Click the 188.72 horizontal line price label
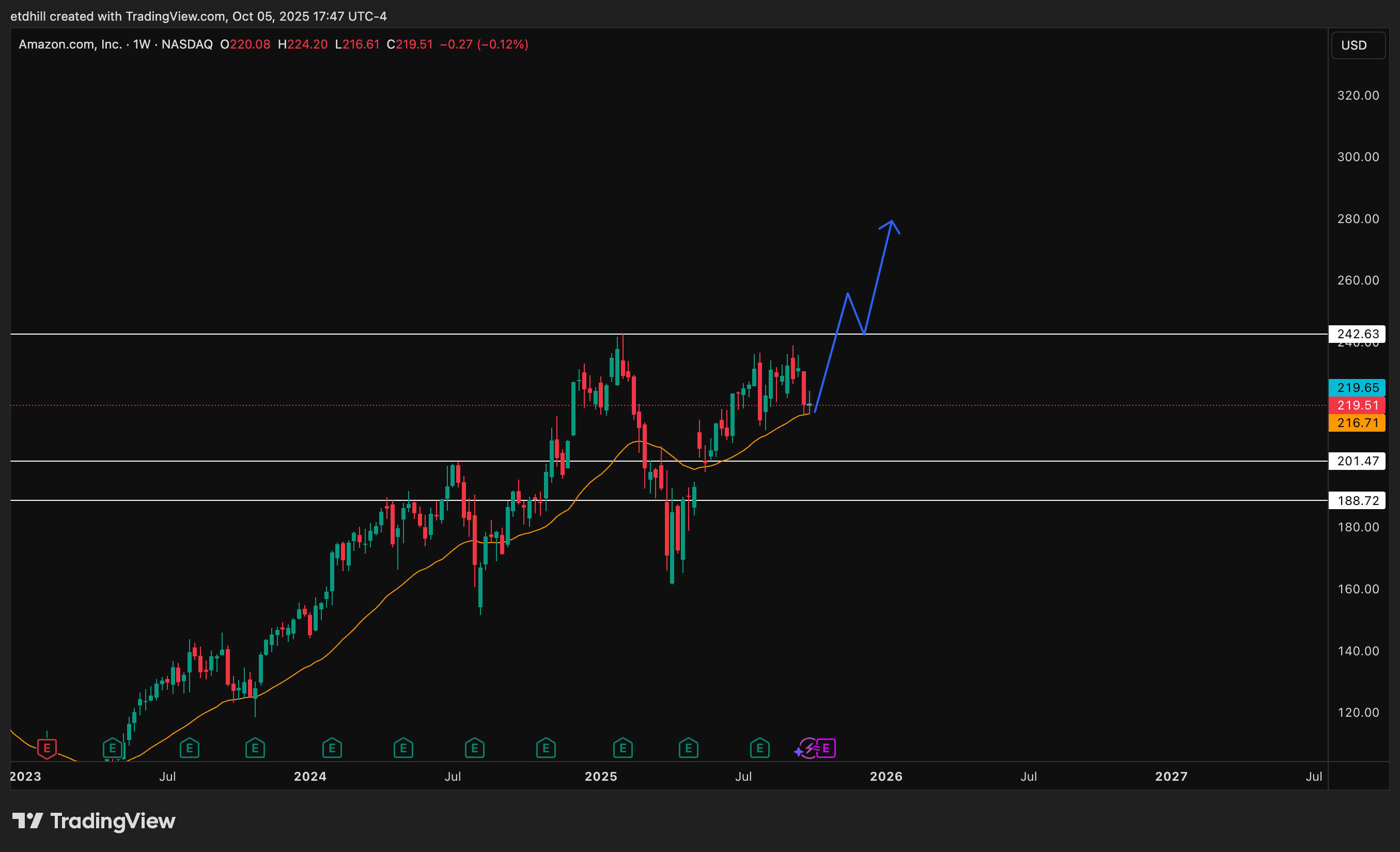 pyautogui.click(x=1357, y=500)
